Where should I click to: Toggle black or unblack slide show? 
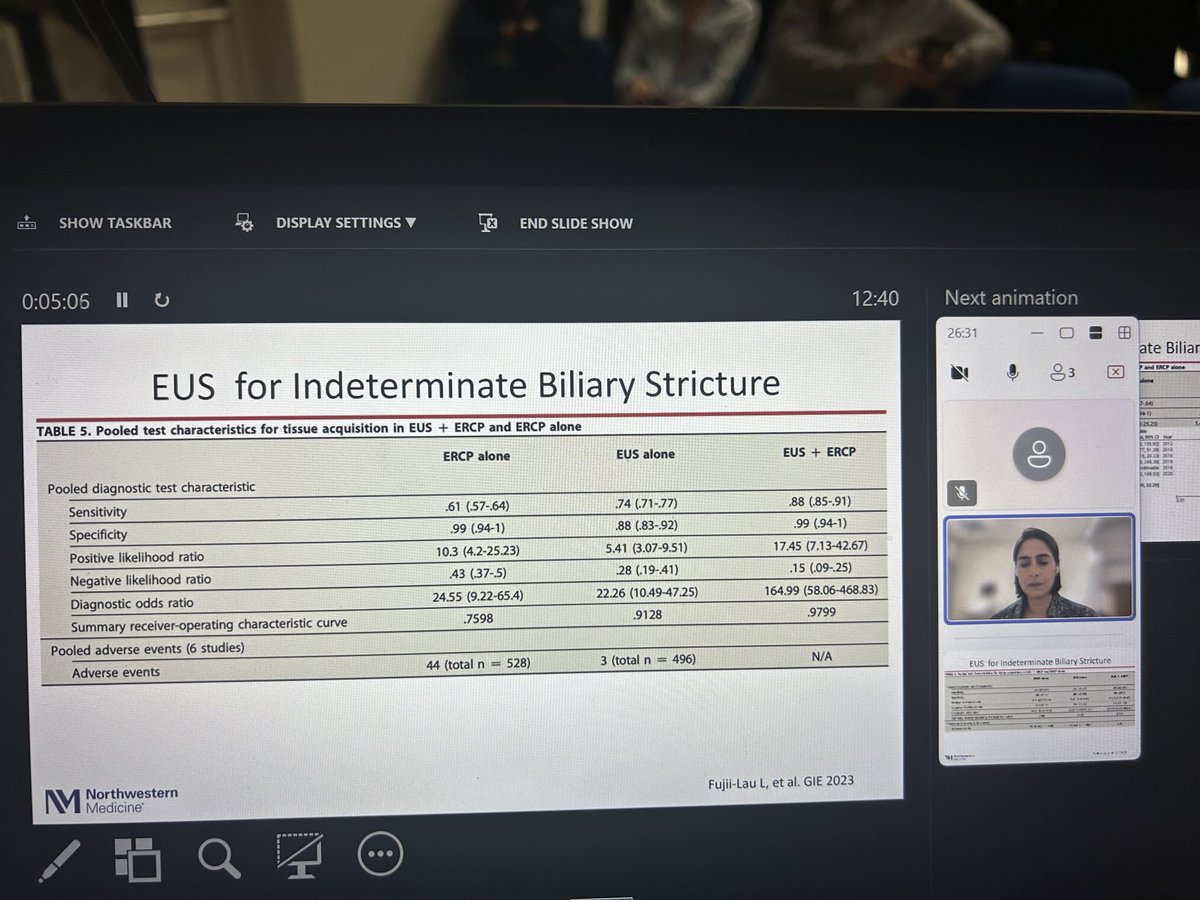[x=299, y=857]
